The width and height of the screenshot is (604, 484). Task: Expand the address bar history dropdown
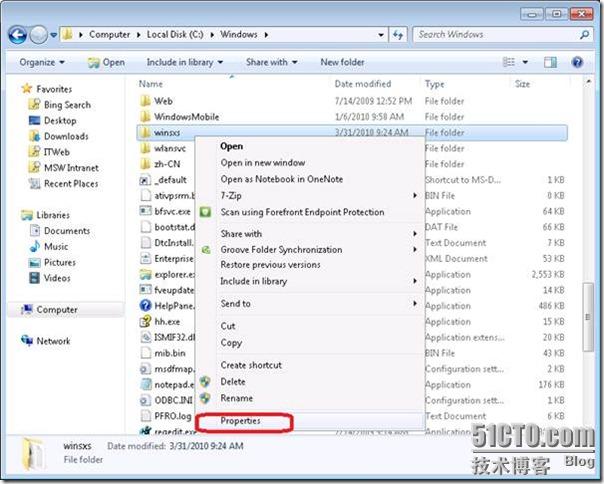pos(381,35)
